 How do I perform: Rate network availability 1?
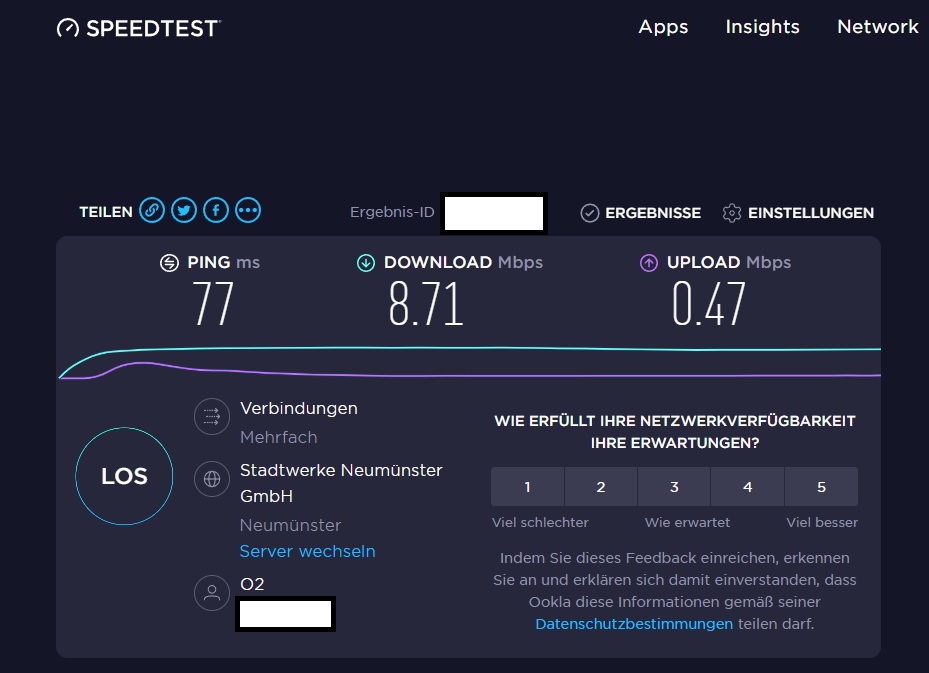pos(527,486)
